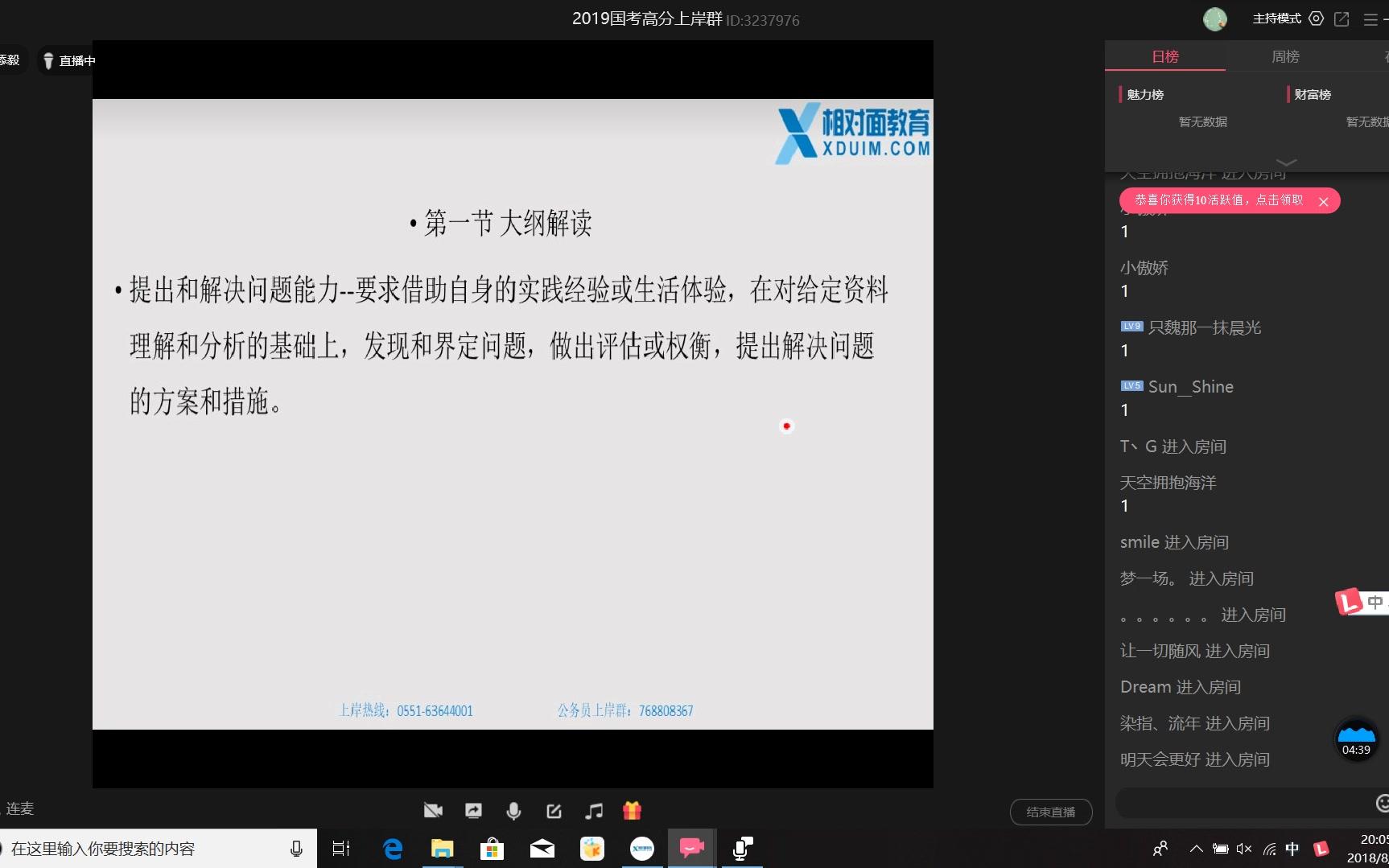
Task: Click '明天会更好 进入房间' chat entry
Action: pyautogui.click(x=1195, y=759)
